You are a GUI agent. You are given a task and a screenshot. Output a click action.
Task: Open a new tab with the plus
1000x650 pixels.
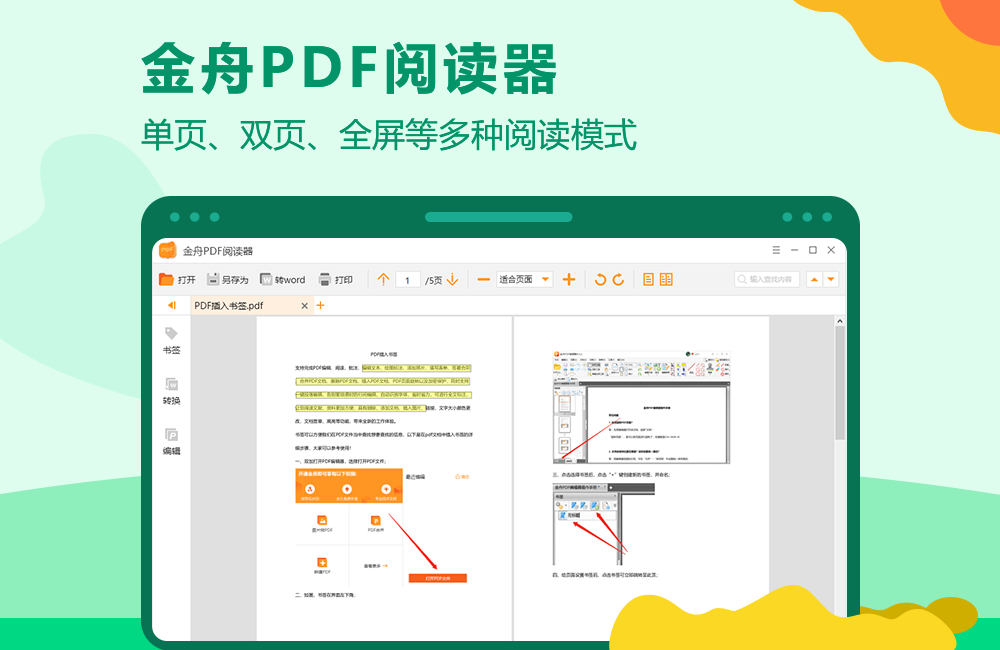[x=319, y=304]
